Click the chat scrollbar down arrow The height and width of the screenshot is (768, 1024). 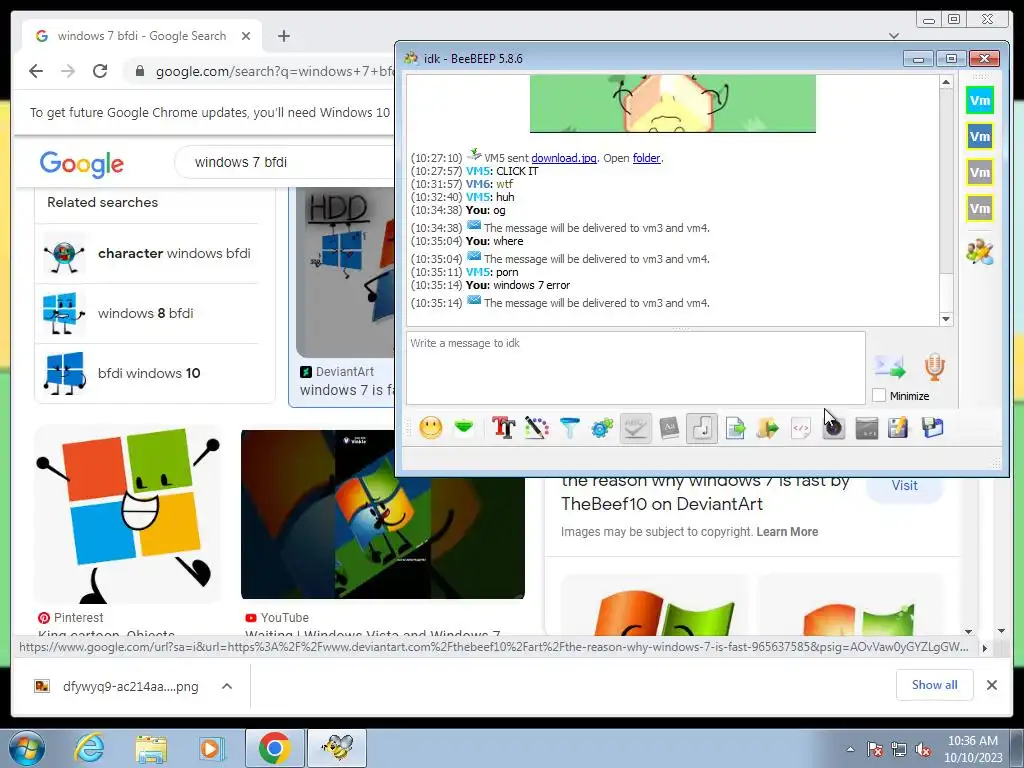pos(946,319)
